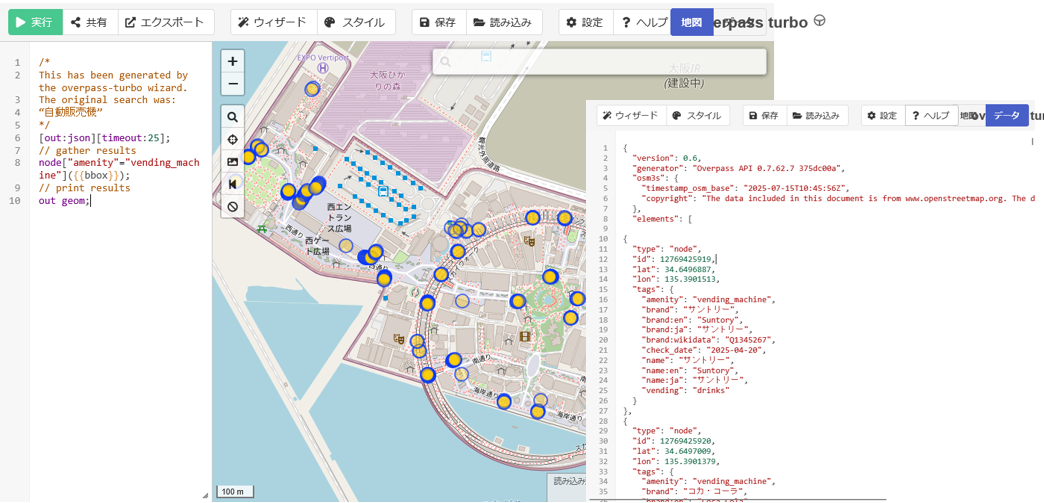1044x503 pixels.
Task: Click inside the map search box
Action: pos(599,61)
